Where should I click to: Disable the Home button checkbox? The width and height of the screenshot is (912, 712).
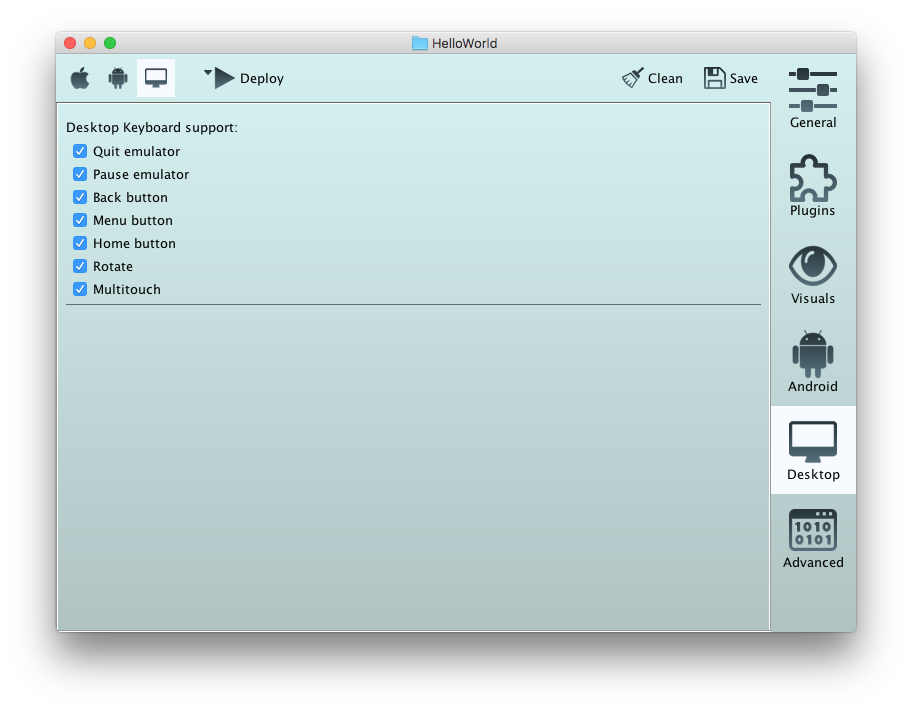click(80, 243)
